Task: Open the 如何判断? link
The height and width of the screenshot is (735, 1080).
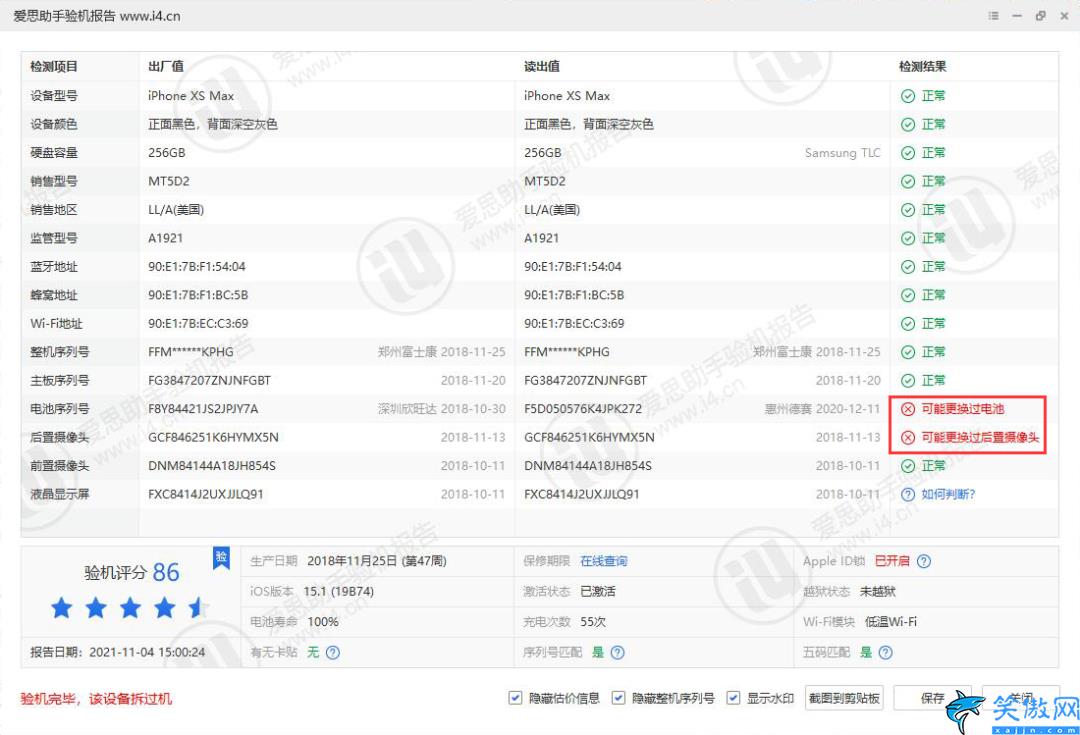Action: point(948,495)
